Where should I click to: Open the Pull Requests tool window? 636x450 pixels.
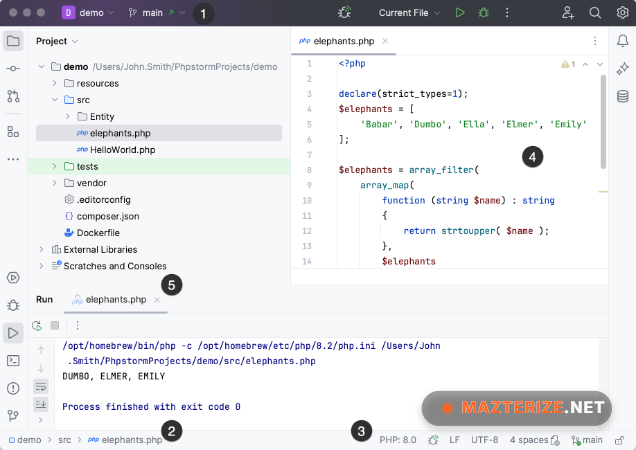pos(13,96)
